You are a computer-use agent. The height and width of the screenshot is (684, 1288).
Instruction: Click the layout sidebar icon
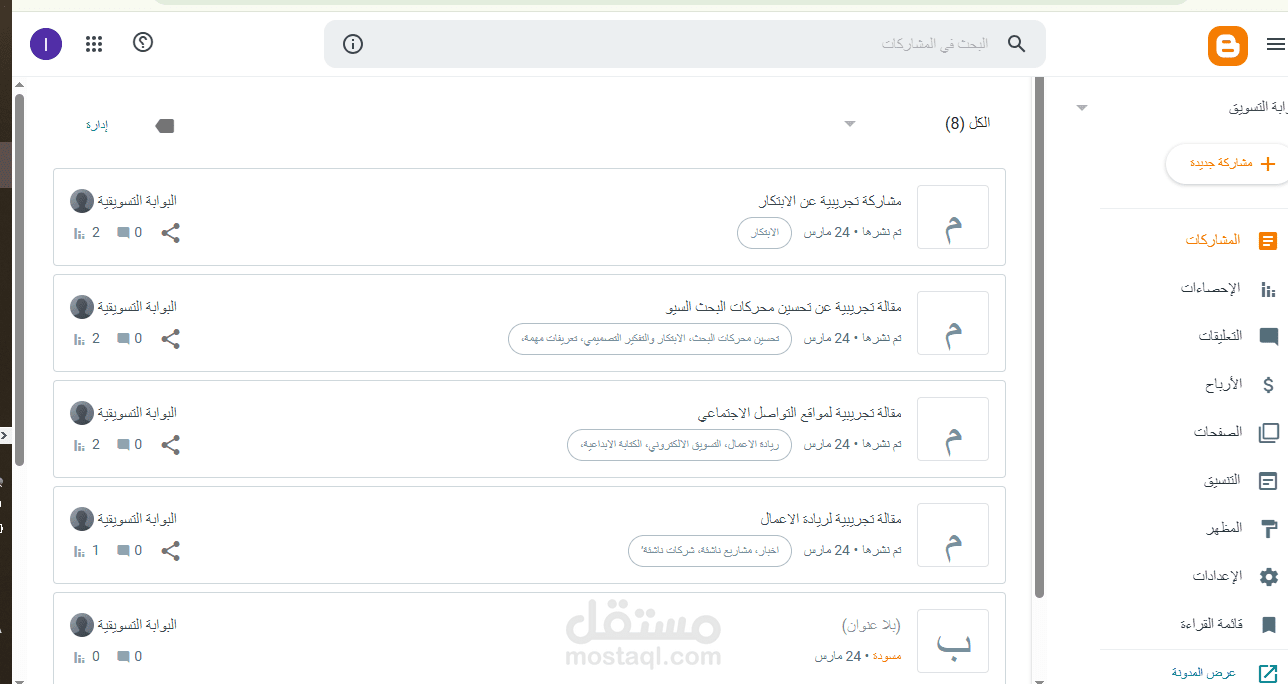[x=1268, y=481]
